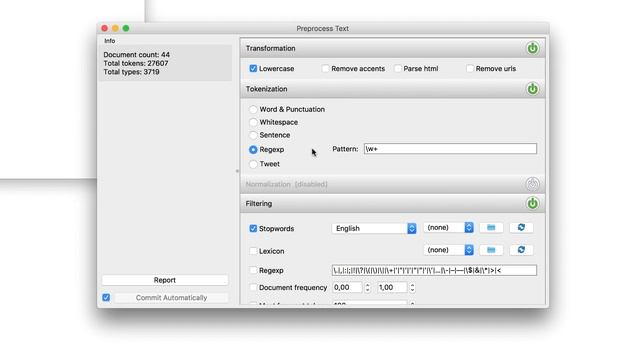640x360 pixels.
Task: Uncheck the Lowercase checkbox
Action: (x=253, y=69)
